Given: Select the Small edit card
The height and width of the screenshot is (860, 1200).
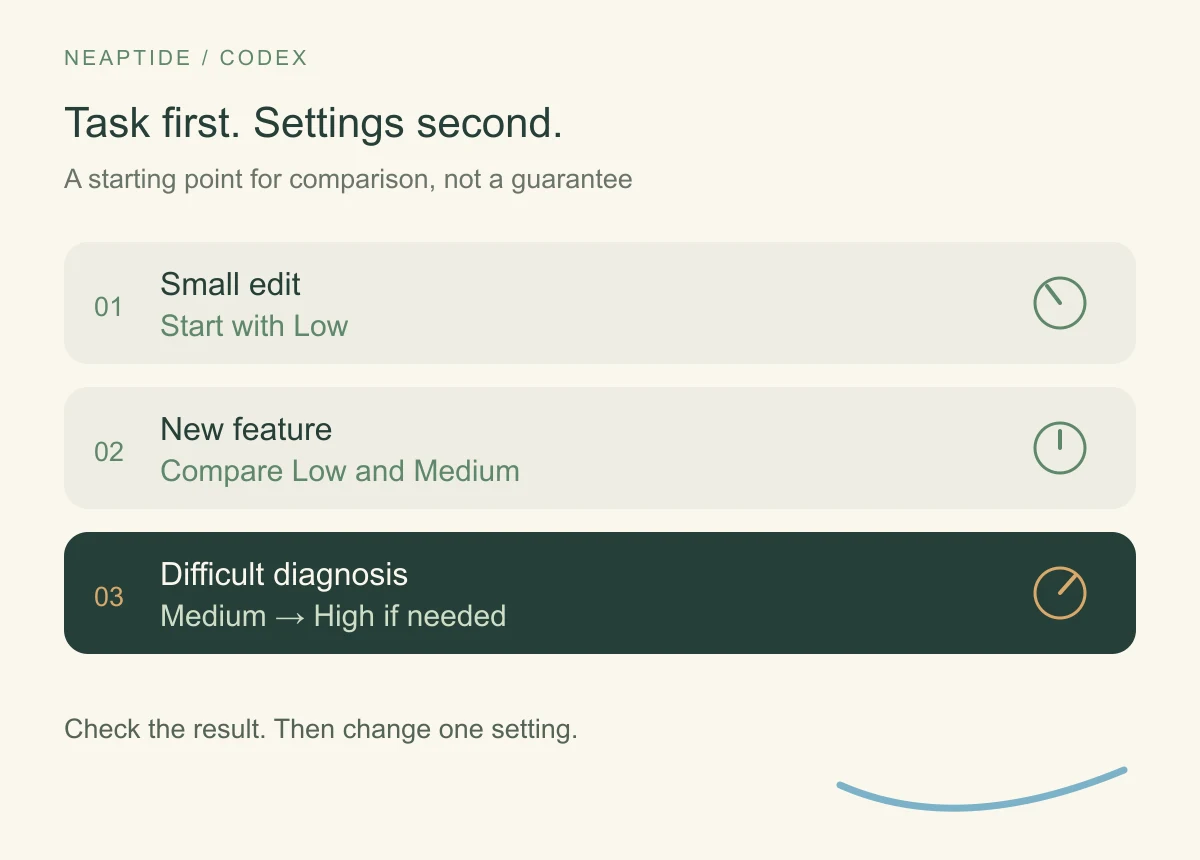Looking at the screenshot, I should pyautogui.click(x=600, y=303).
